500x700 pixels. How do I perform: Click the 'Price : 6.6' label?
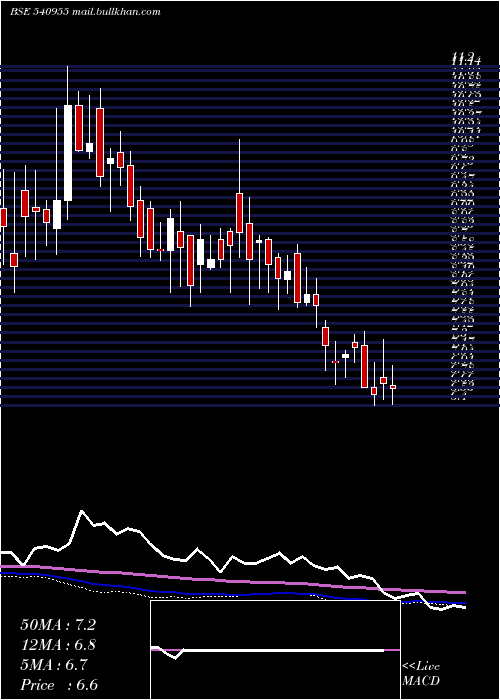tap(59, 685)
